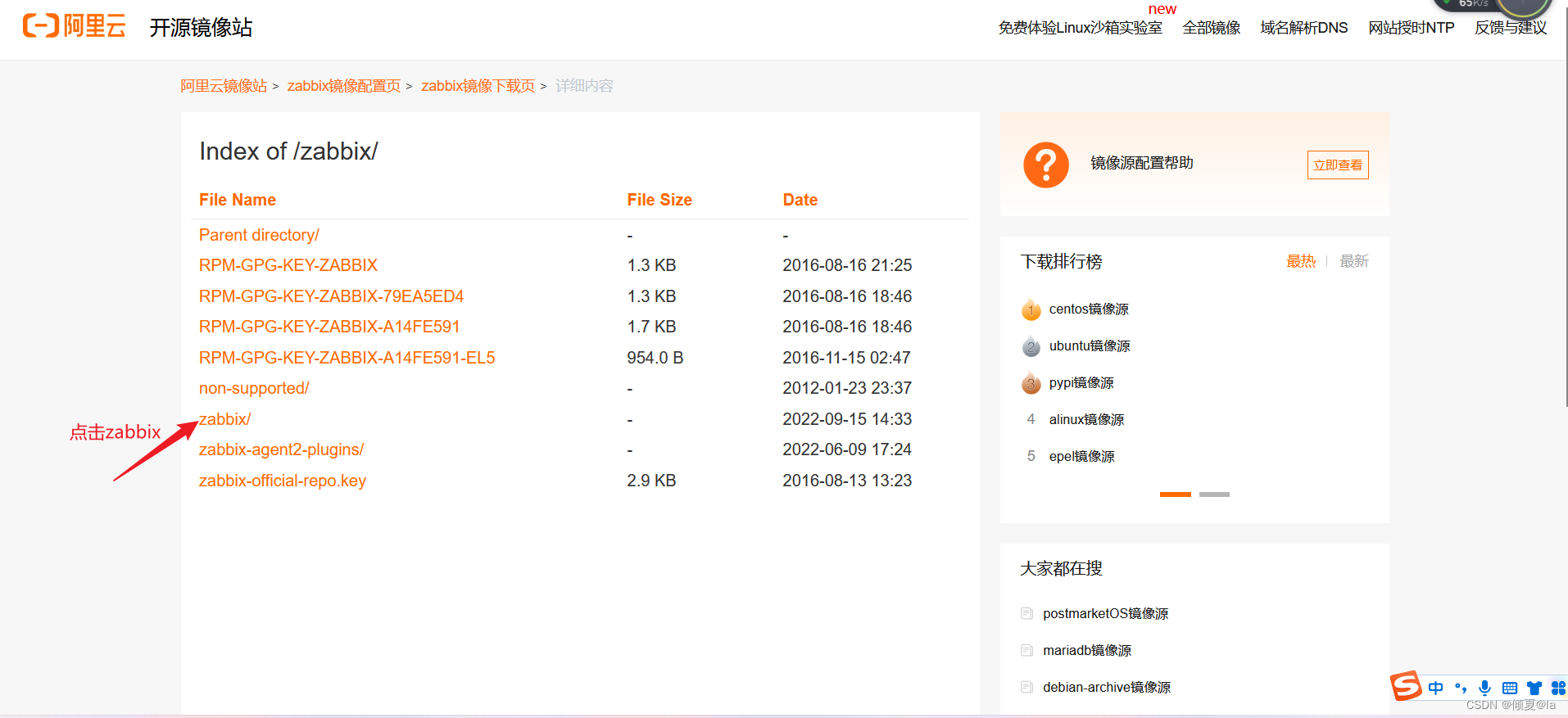Download RPM-GPG-KEY-ZABBIX-79EA5ED4 file
This screenshot has height=718, width=1568.
point(332,296)
